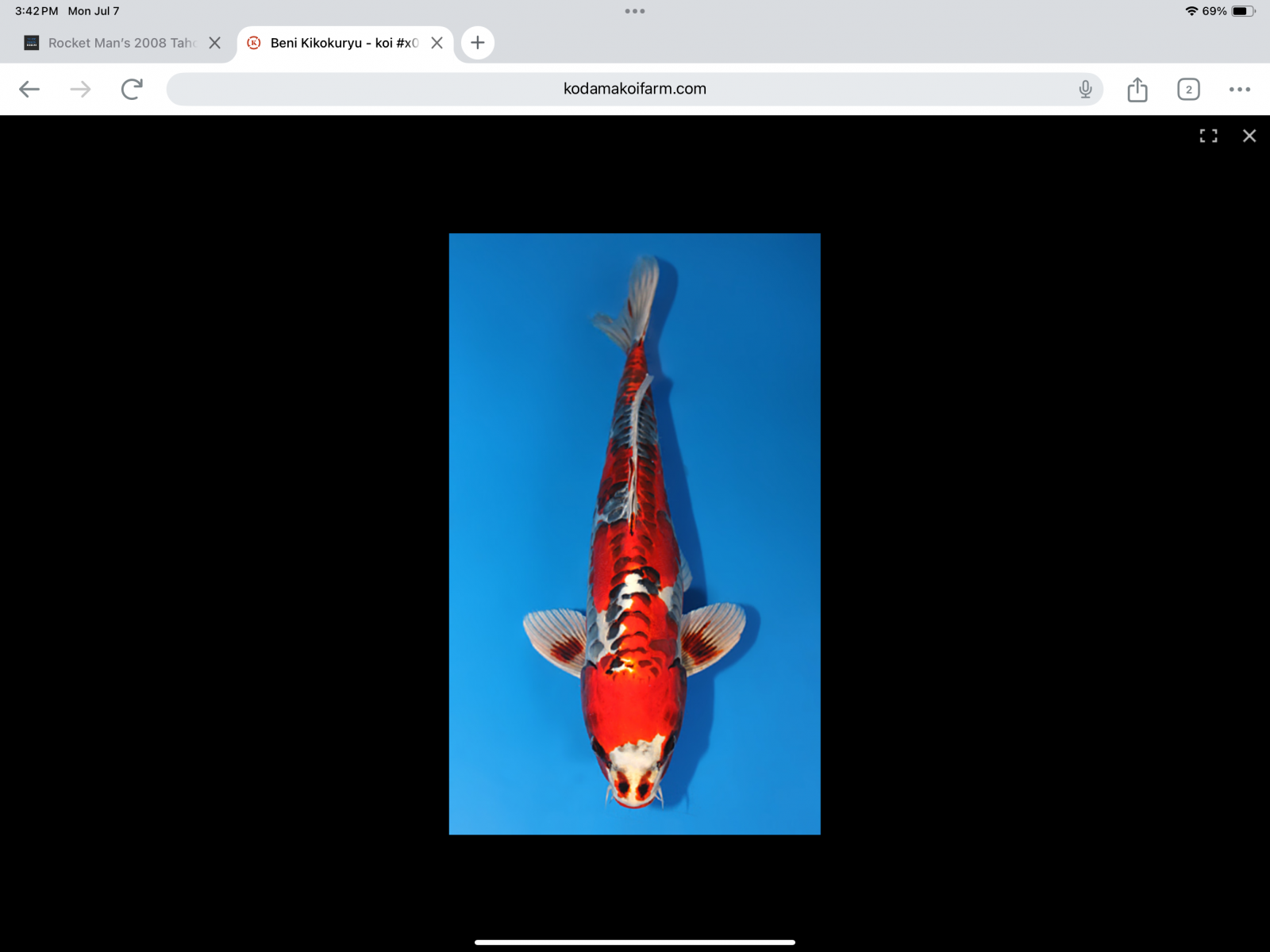Tap the home indicator bar

pos(635,942)
